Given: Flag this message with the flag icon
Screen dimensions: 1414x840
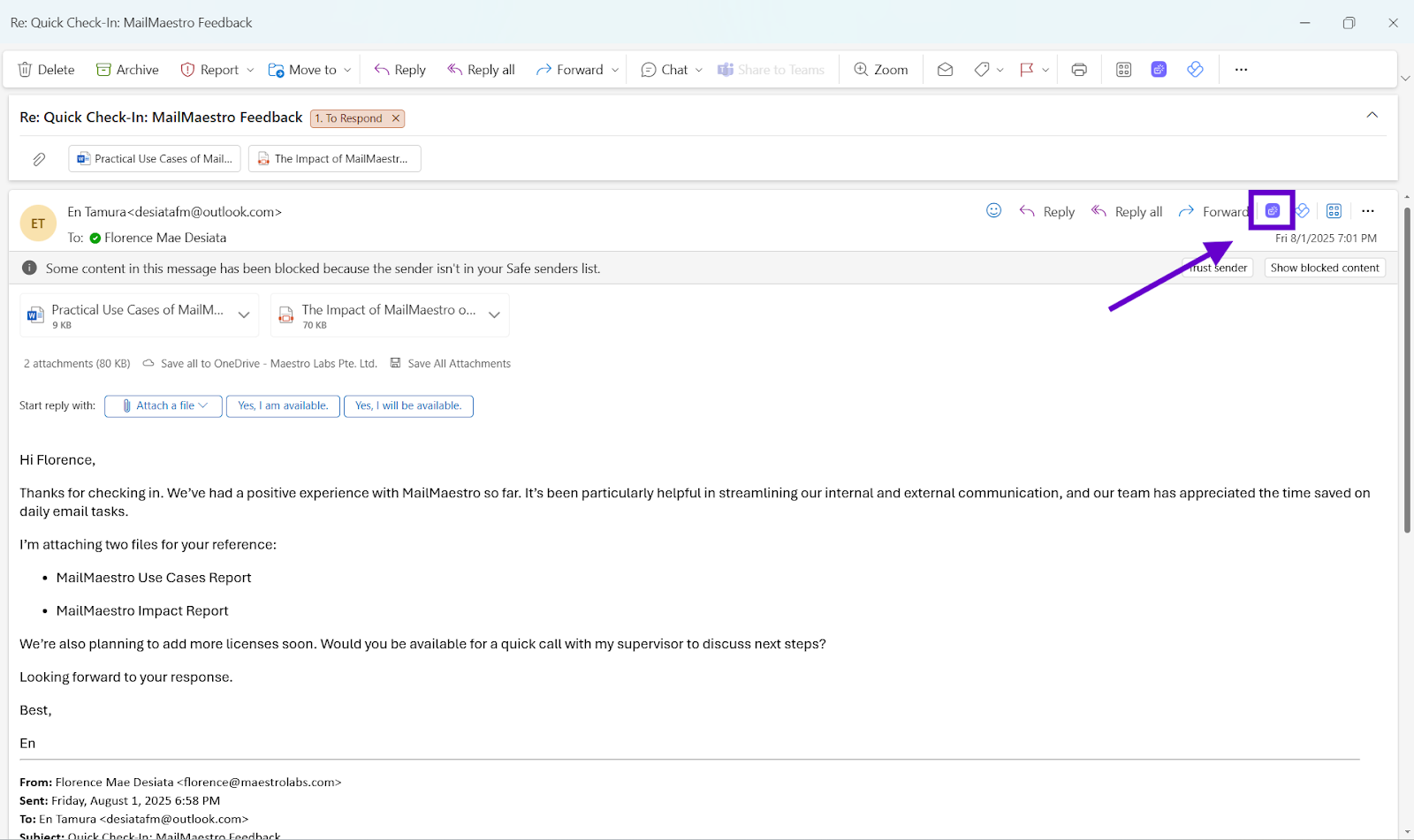Looking at the screenshot, I should pos(1027,70).
